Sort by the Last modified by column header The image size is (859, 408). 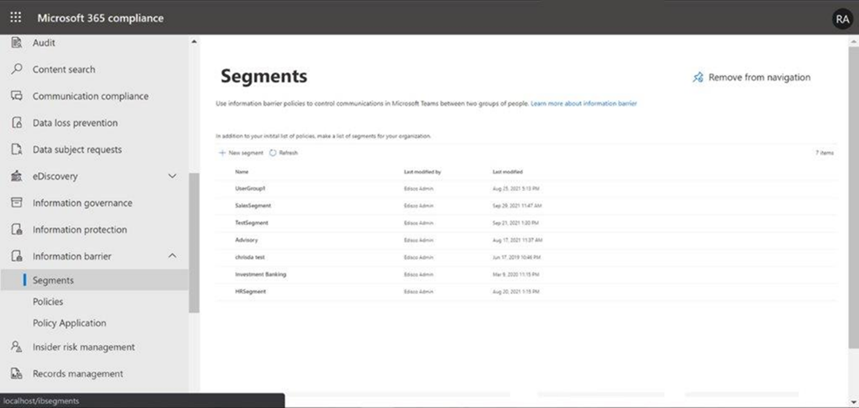pos(422,172)
